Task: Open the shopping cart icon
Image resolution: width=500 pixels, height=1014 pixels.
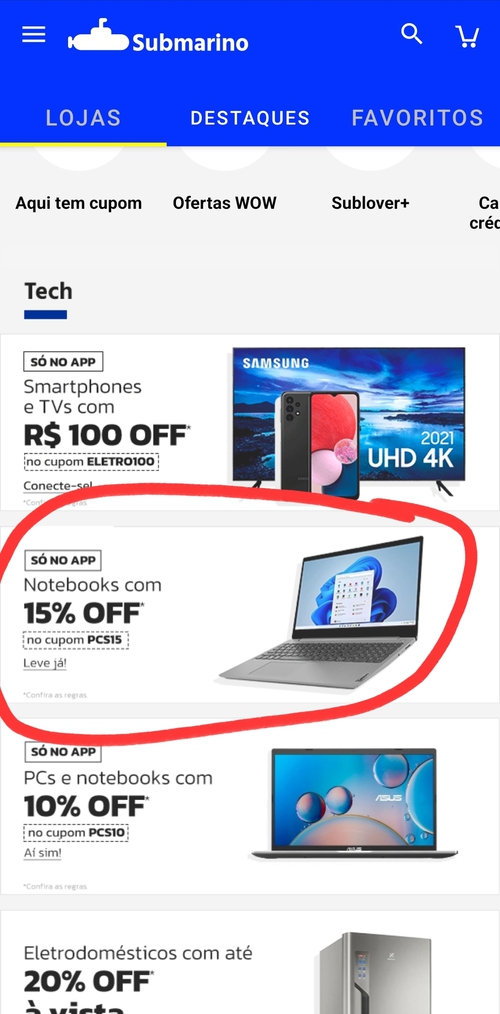Action: [x=467, y=36]
